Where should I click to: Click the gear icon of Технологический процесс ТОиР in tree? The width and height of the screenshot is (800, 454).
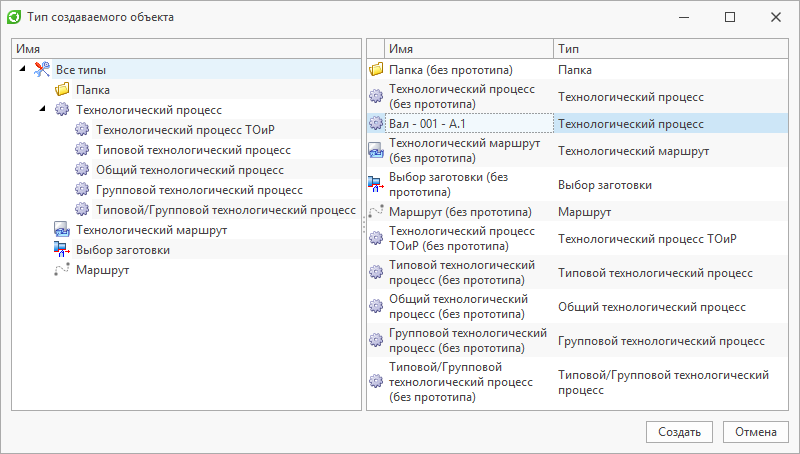coord(82,130)
